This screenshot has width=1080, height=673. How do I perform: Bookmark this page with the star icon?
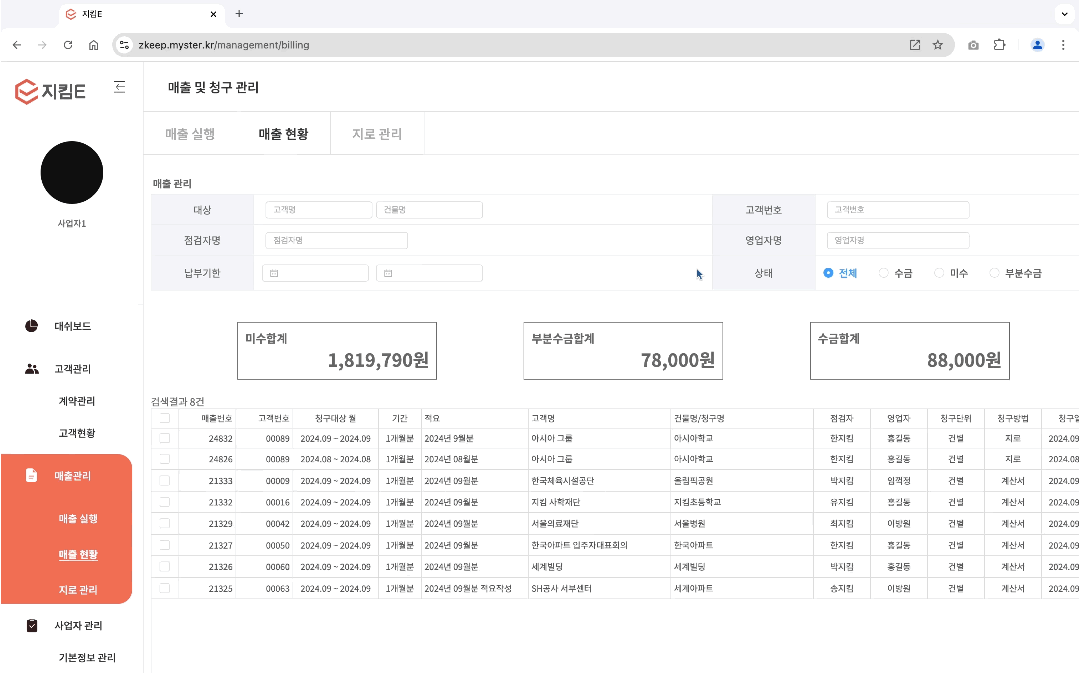coord(938,45)
